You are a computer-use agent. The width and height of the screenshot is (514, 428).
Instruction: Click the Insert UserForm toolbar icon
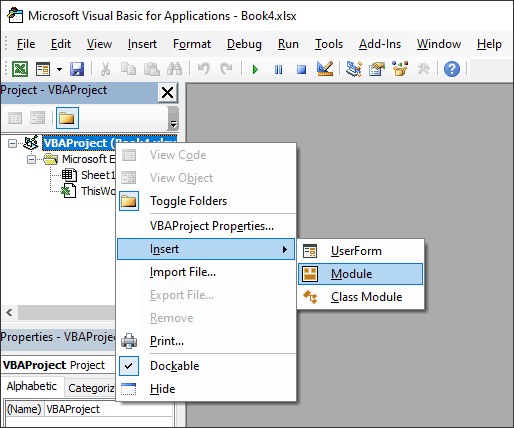pos(43,69)
